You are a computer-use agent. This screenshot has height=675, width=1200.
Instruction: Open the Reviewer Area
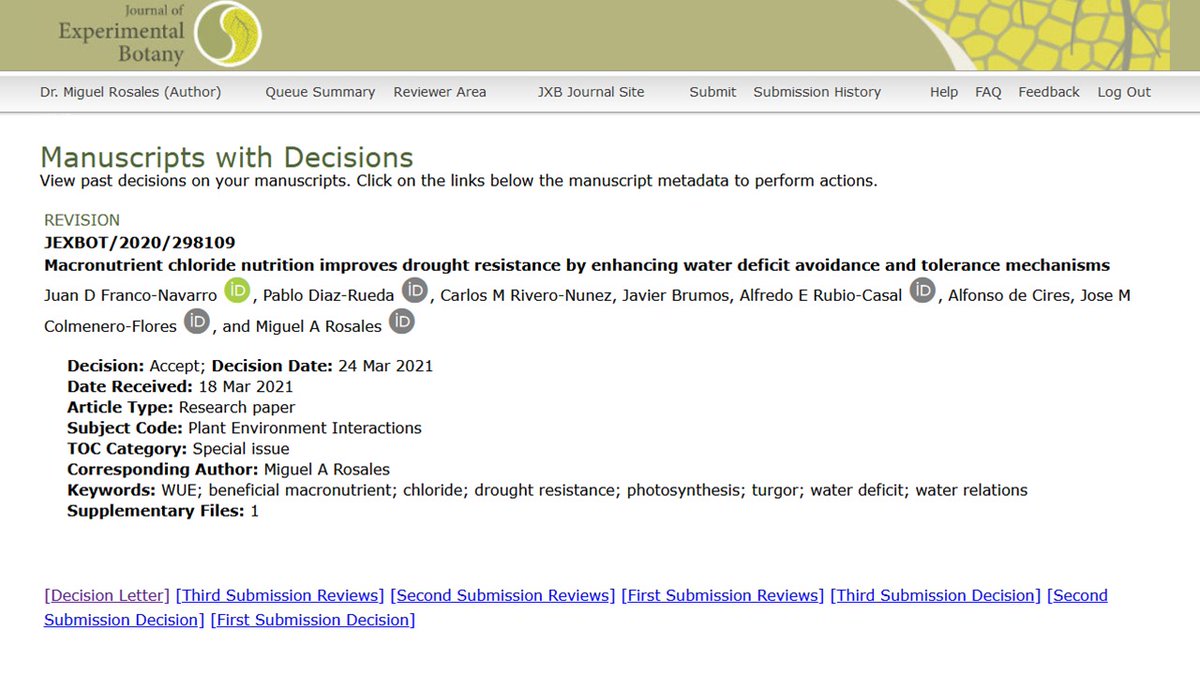coord(440,92)
